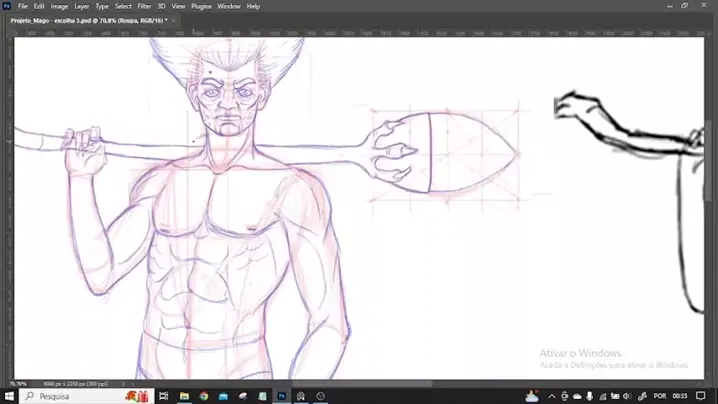The height and width of the screenshot is (404, 718).
Task: Open the Select menu
Action: click(x=123, y=6)
